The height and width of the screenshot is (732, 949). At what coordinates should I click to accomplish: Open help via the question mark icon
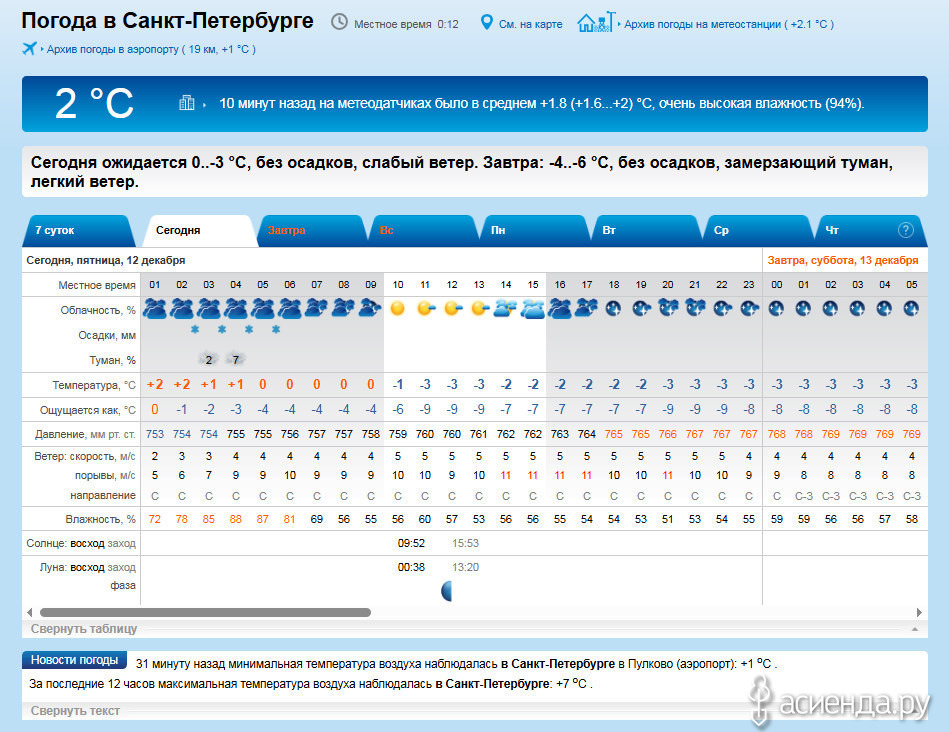tap(906, 230)
